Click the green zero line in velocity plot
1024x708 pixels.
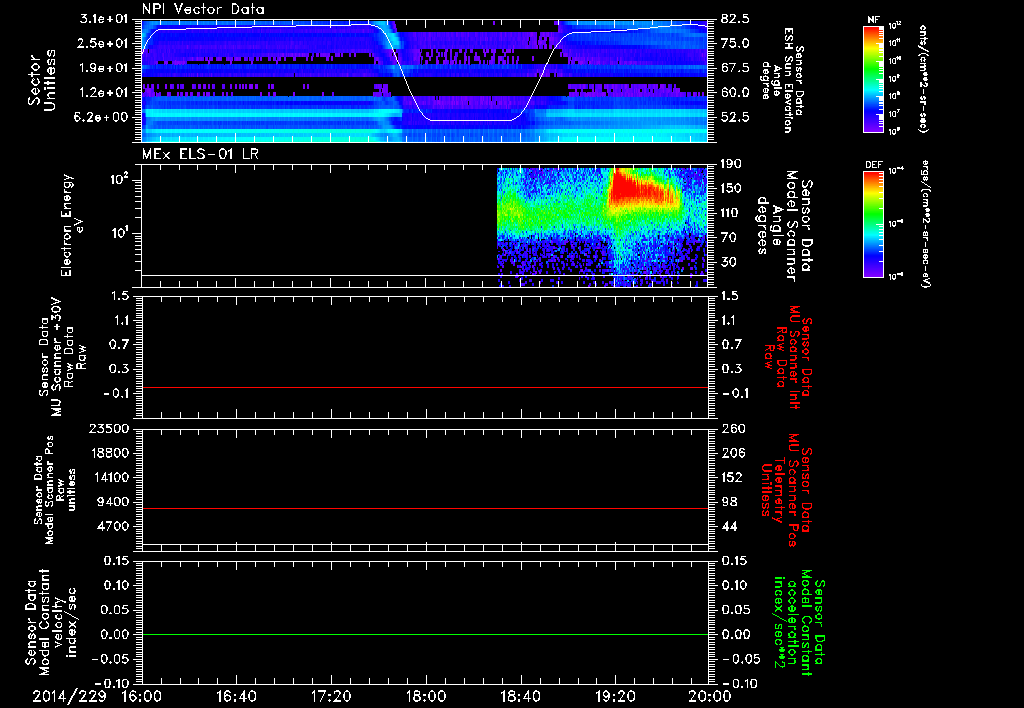point(424,634)
